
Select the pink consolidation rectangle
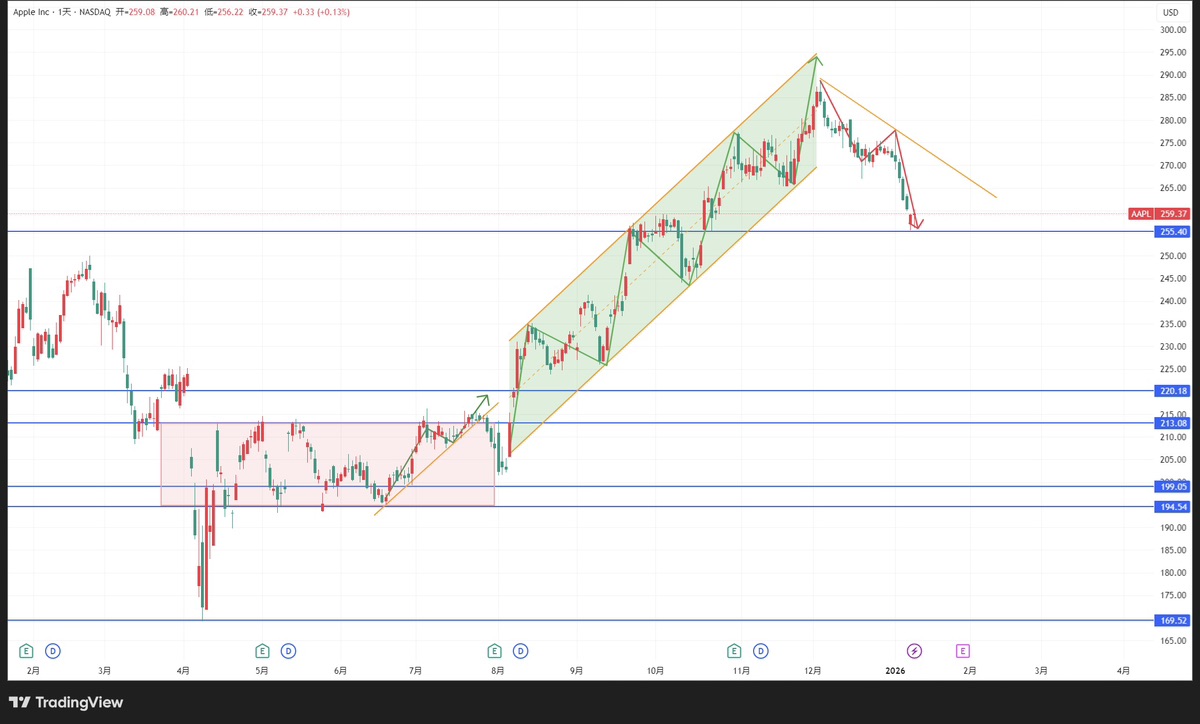coord(327,464)
